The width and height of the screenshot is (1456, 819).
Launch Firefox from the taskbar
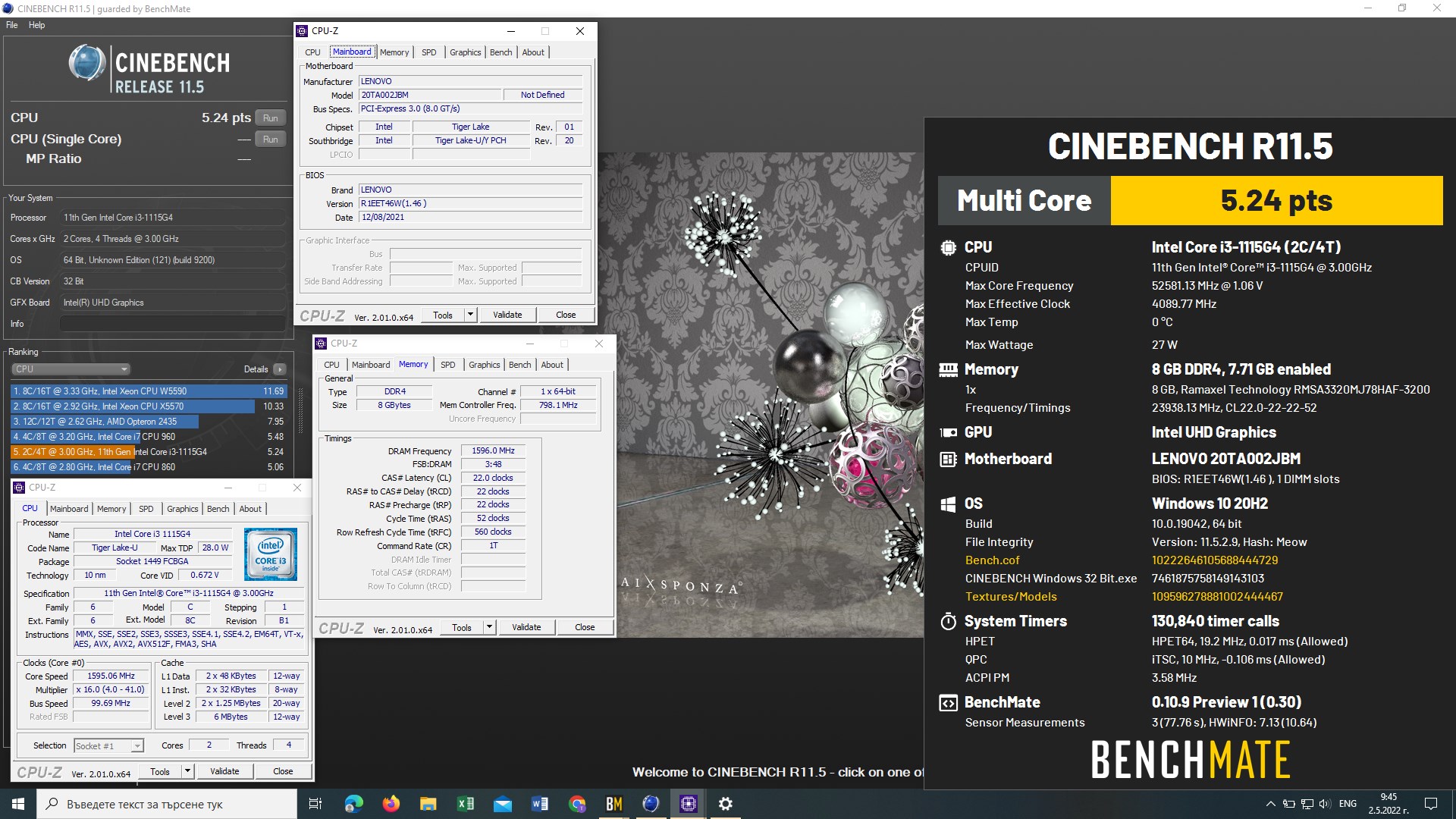(391, 804)
